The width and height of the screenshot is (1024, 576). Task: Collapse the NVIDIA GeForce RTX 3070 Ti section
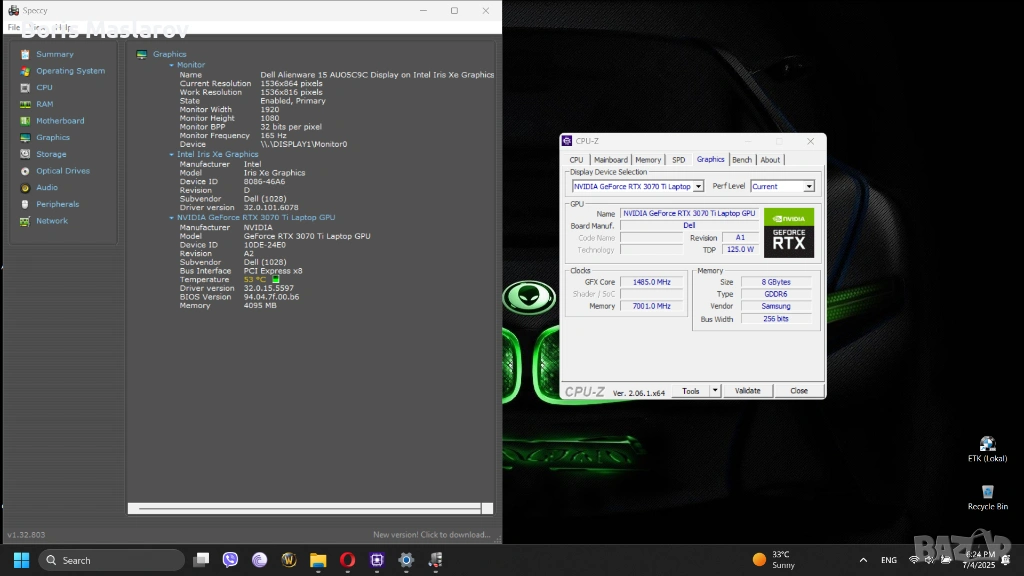point(171,217)
